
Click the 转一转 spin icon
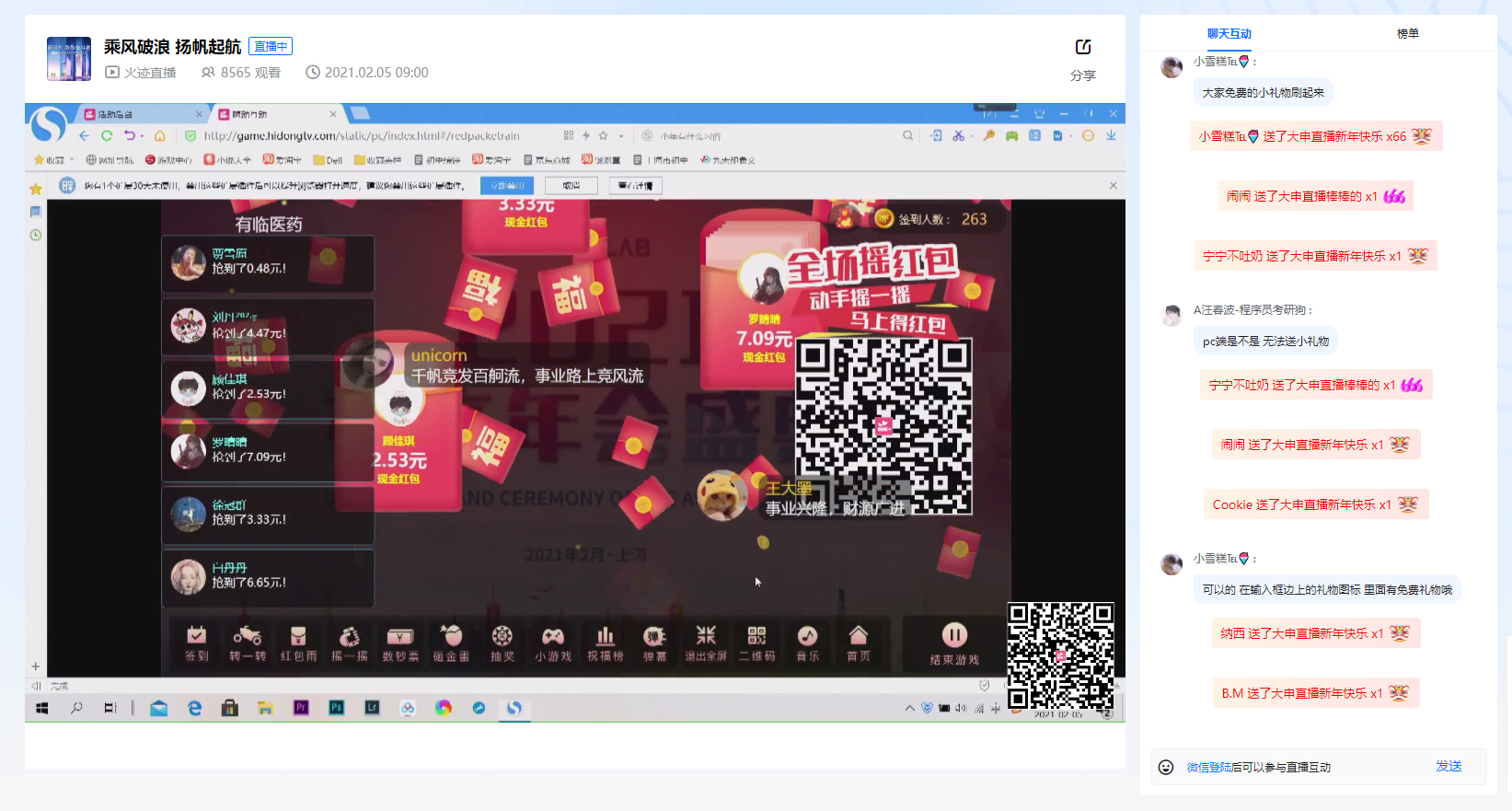247,643
